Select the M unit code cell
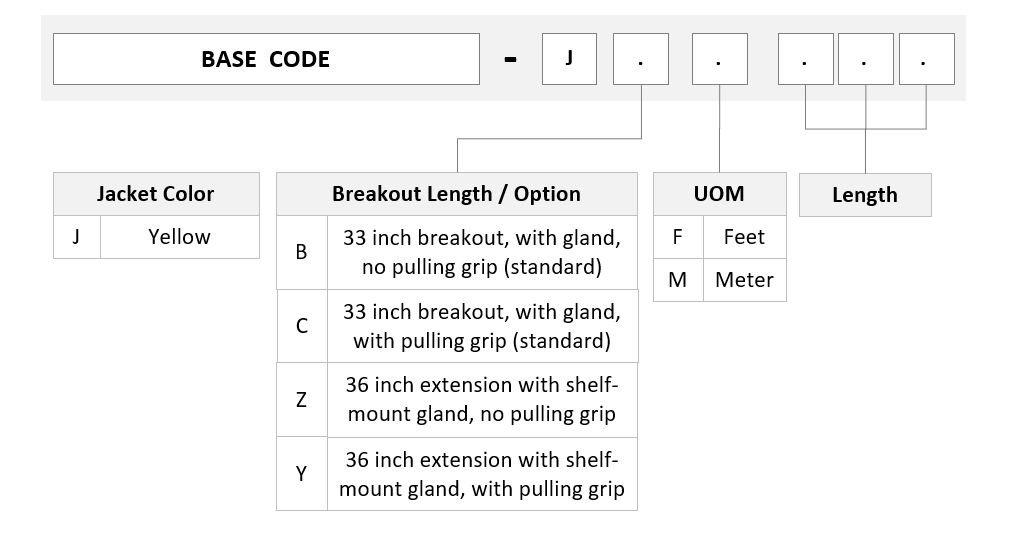 coord(678,280)
